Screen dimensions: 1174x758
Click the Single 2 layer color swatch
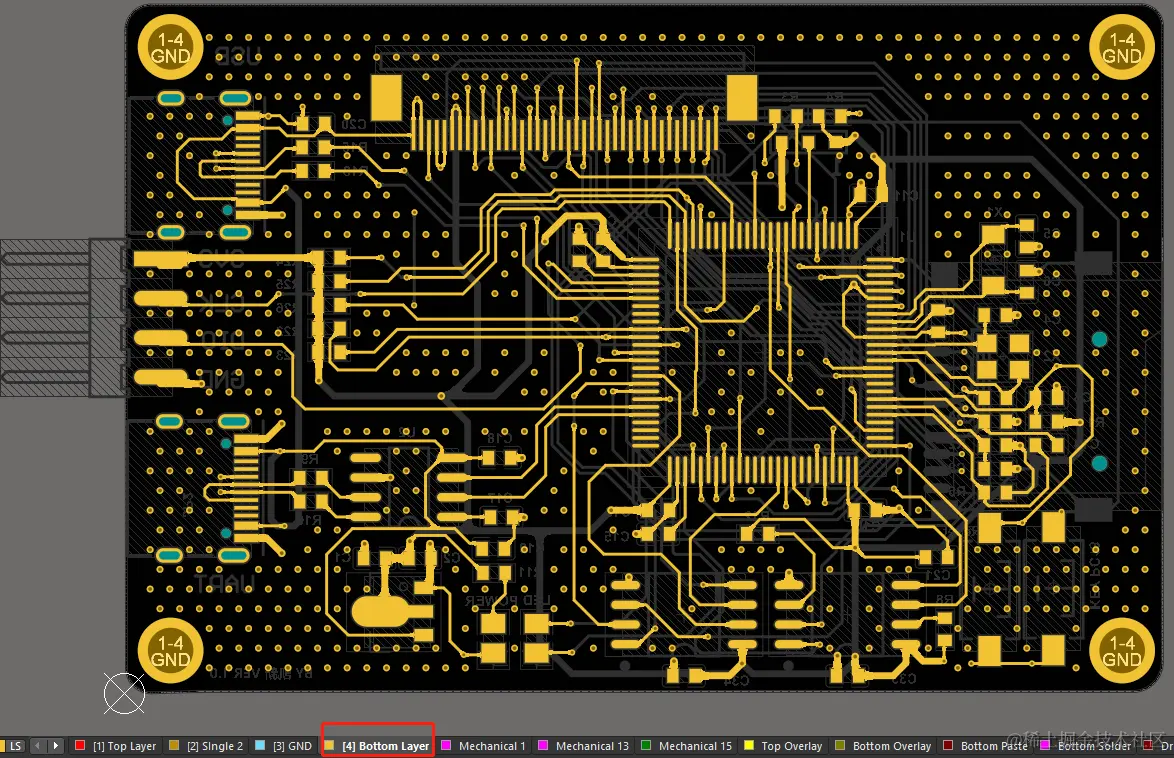[174, 745]
